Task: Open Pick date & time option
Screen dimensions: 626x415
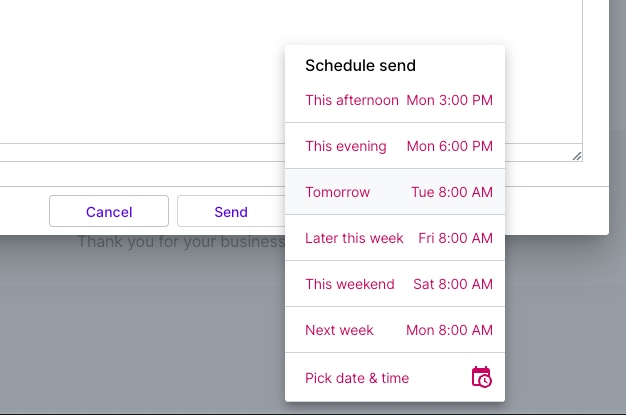Action: pyautogui.click(x=395, y=378)
